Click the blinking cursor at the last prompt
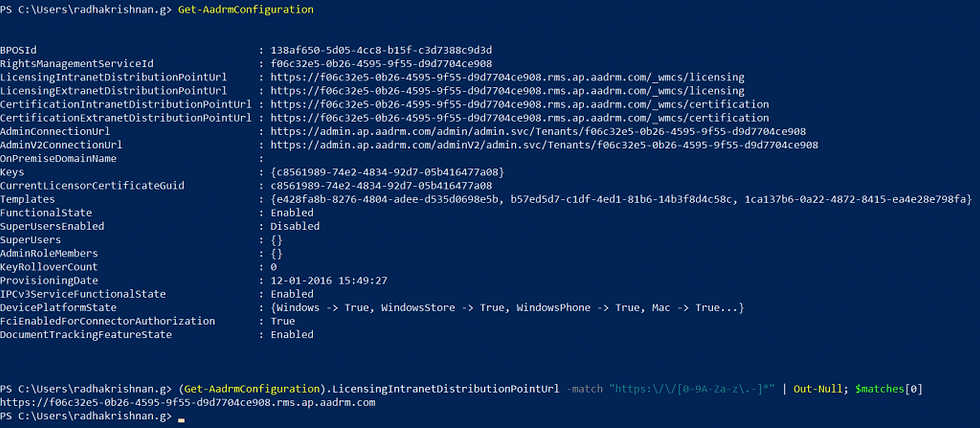Screen dimensions: 980x428 click(181, 420)
